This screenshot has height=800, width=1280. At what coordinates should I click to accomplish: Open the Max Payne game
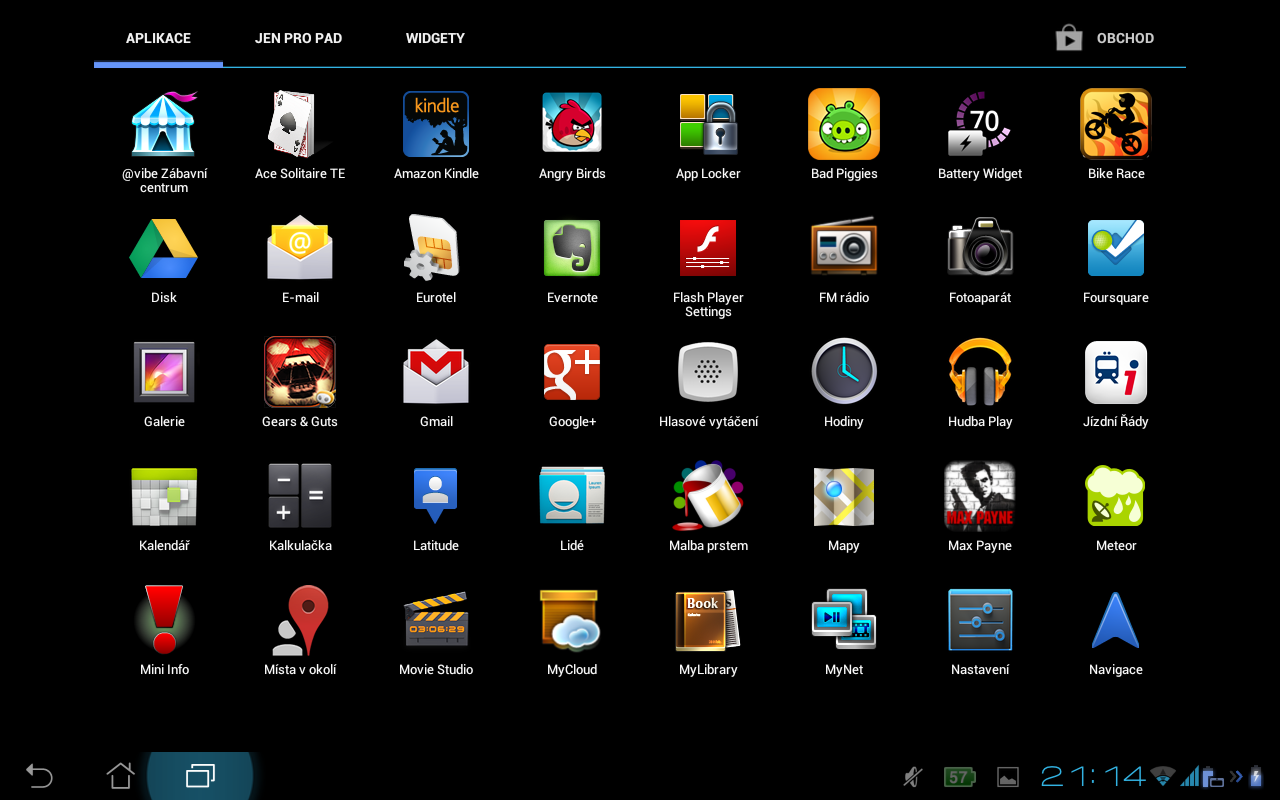point(980,497)
